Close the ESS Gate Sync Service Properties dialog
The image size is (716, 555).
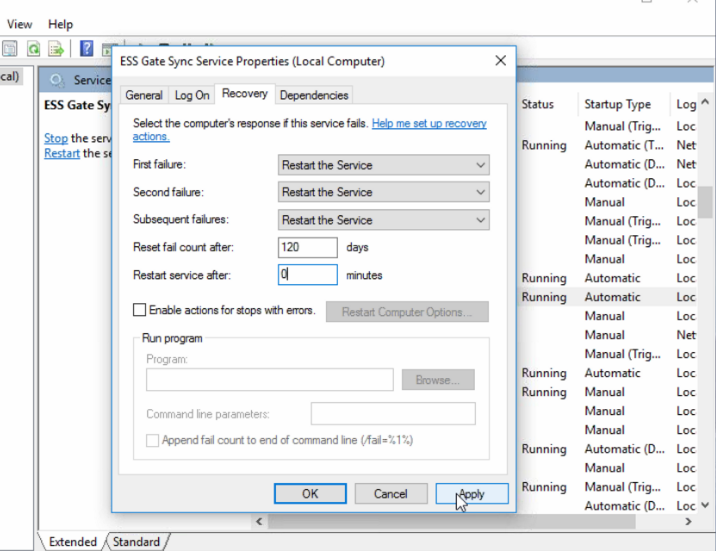click(500, 60)
